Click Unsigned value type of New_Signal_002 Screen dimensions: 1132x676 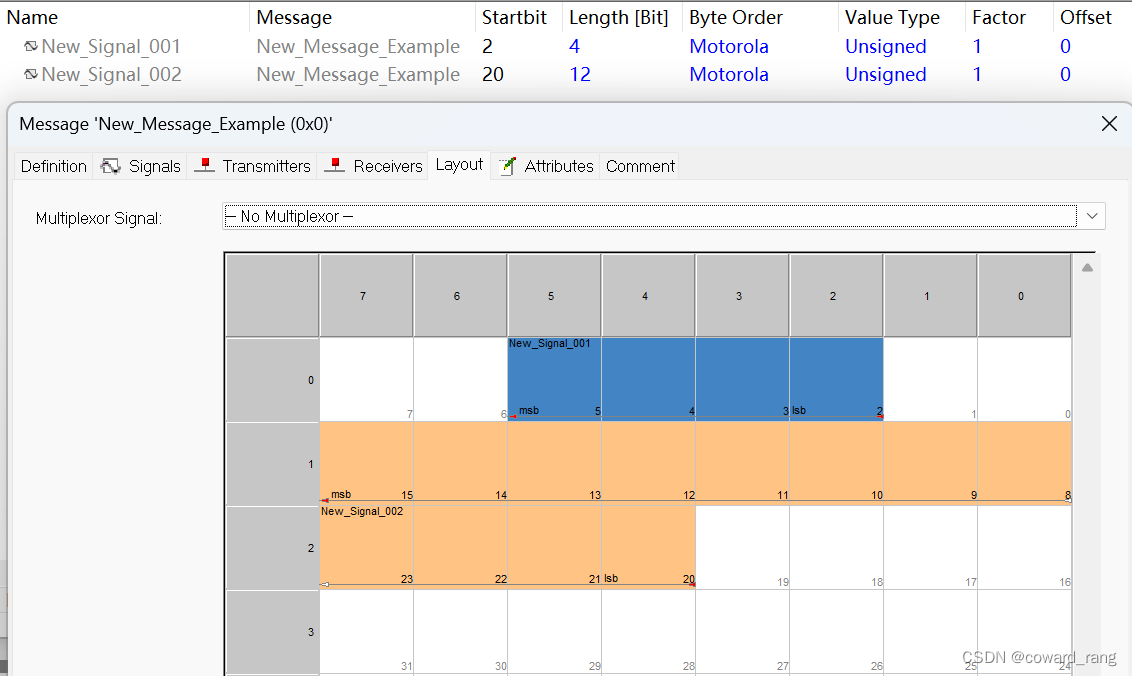(x=885, y=74)
